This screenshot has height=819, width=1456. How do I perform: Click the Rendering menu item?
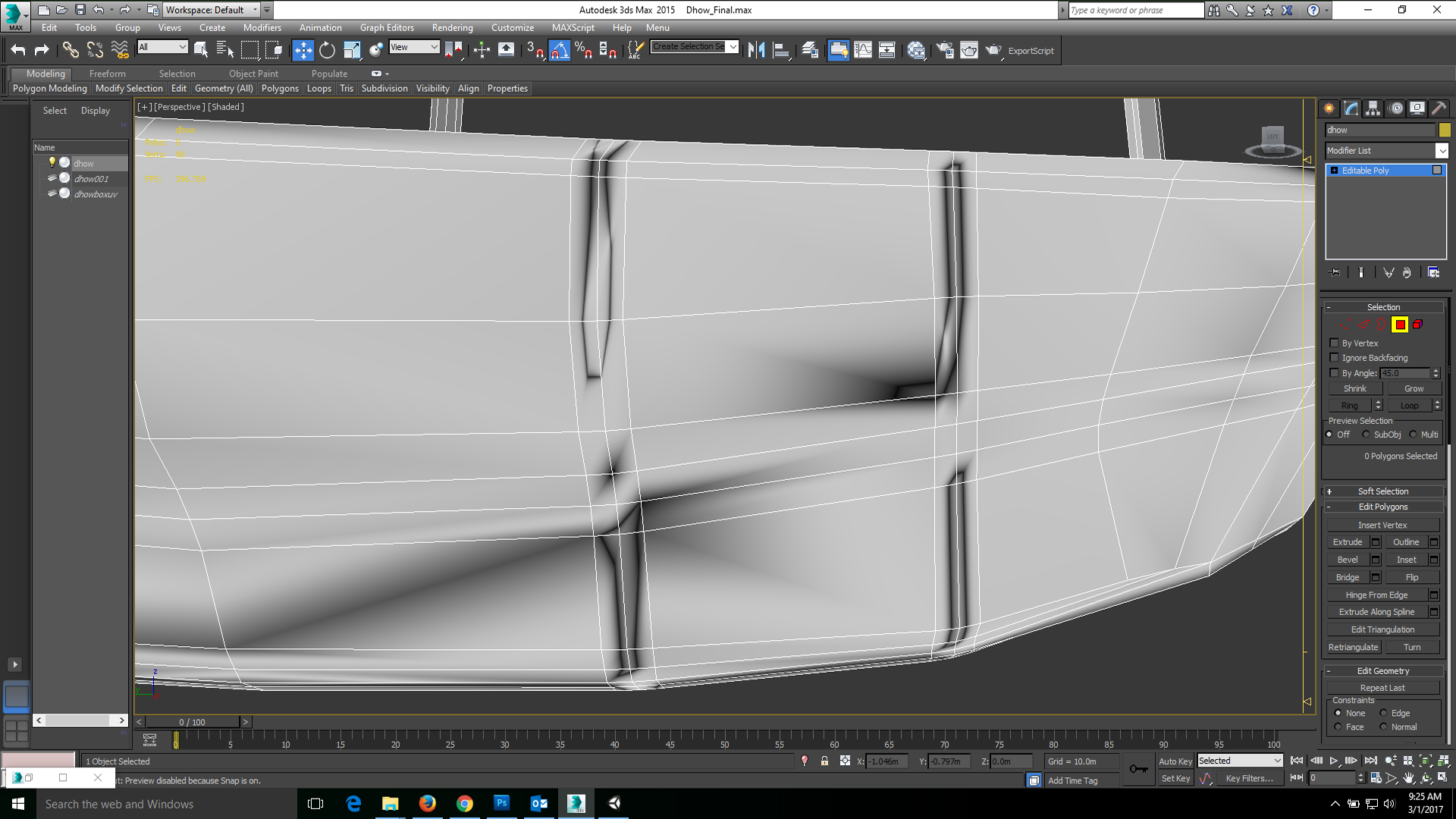pyautogui.click(x=452, y=27)
